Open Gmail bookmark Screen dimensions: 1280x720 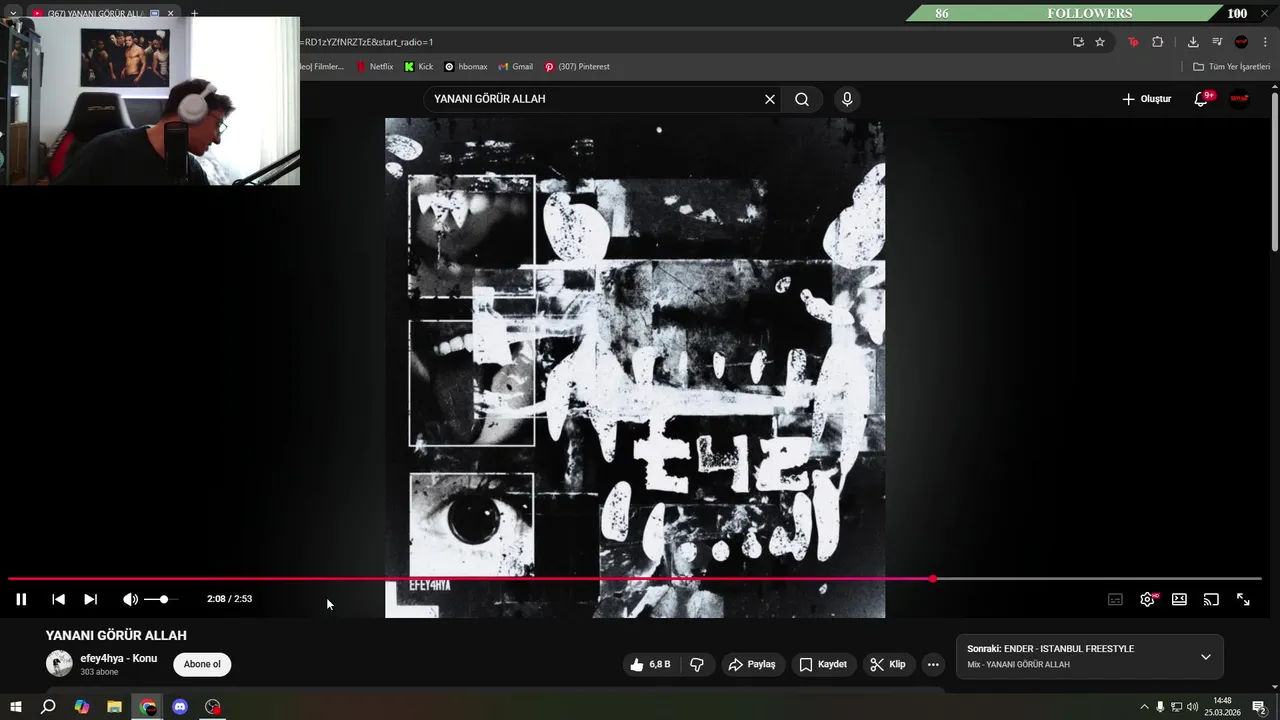[516, 67]
